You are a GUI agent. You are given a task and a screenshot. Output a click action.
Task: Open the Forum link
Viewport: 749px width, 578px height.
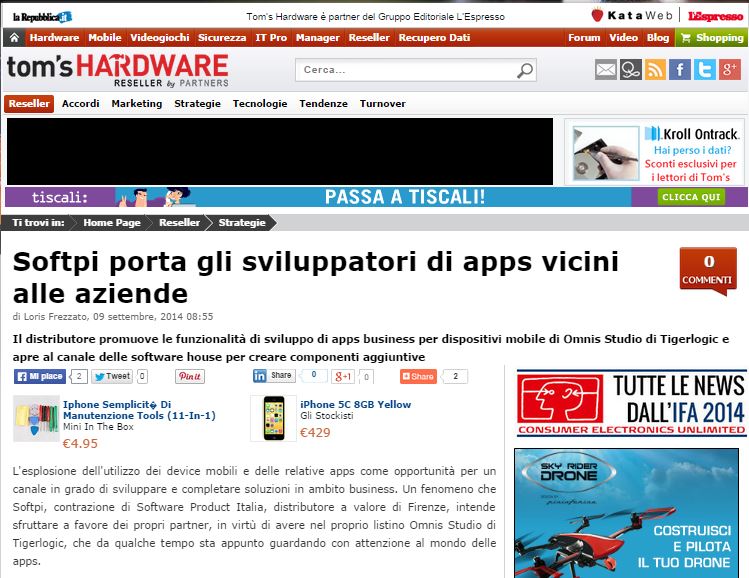pos(584,38)
